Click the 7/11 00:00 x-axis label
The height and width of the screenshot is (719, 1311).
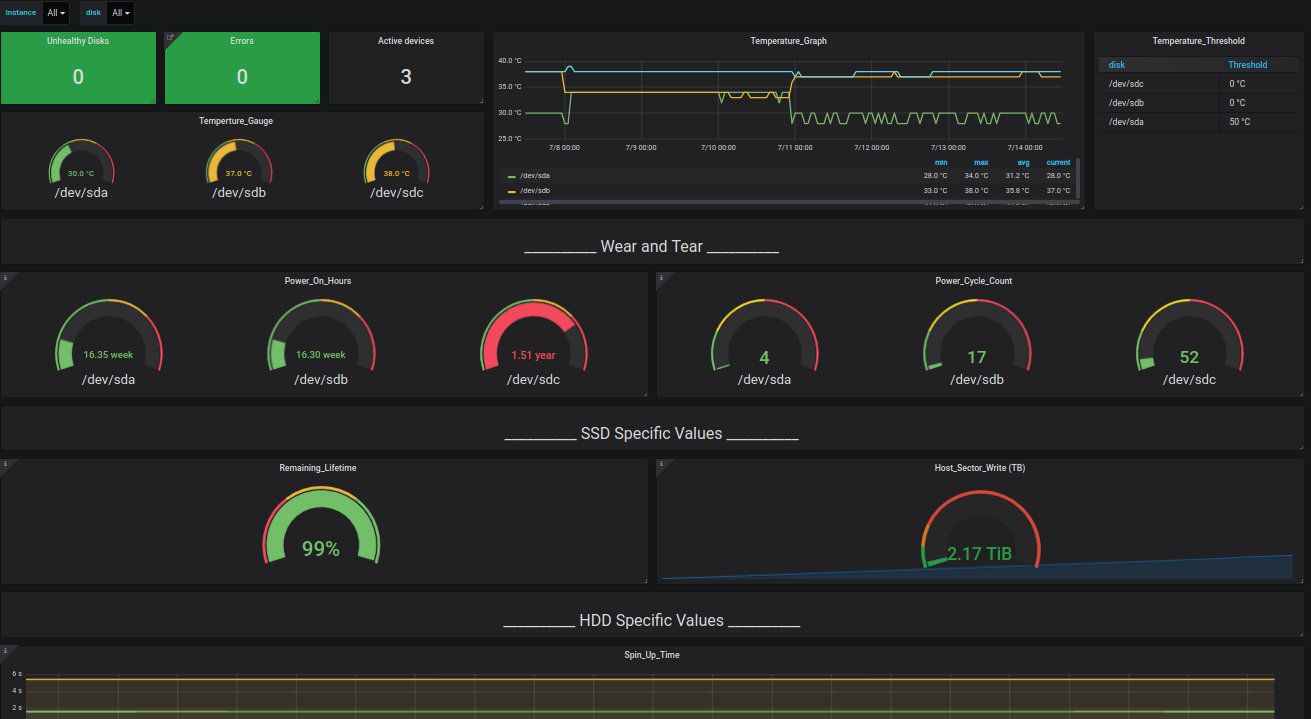coord(793,147)
